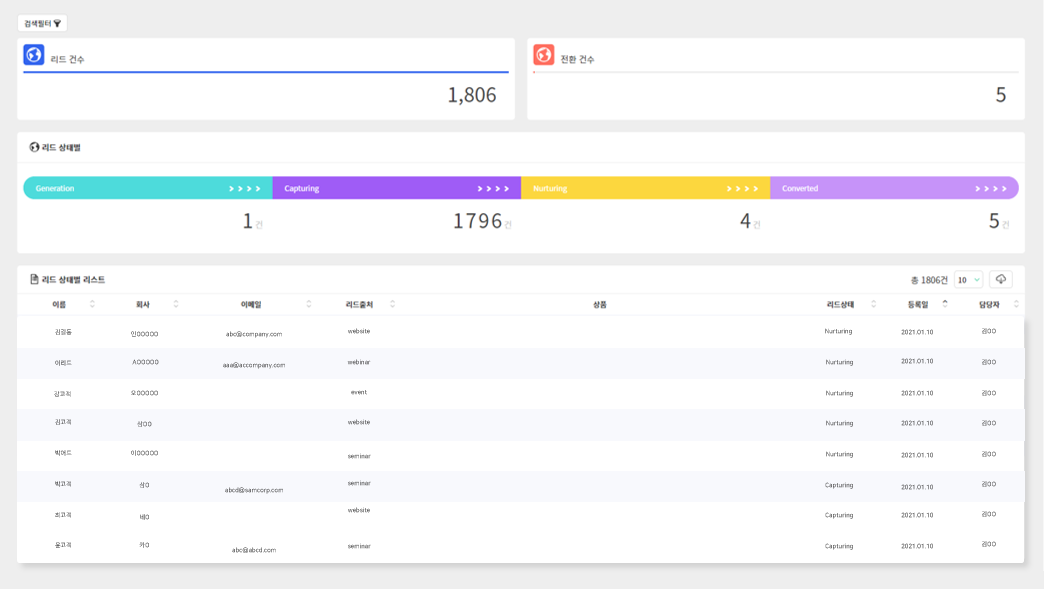Click the globe icon beside 리드 상태별
Viewport: 1044px width, 589px height.
[x=35, y=147]
